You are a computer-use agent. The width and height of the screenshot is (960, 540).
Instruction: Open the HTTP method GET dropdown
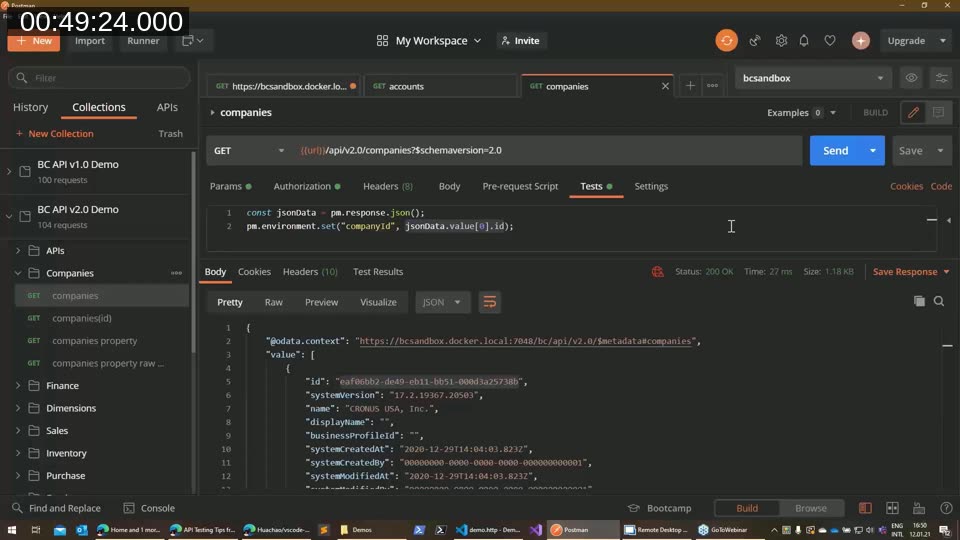coord(249,150)
